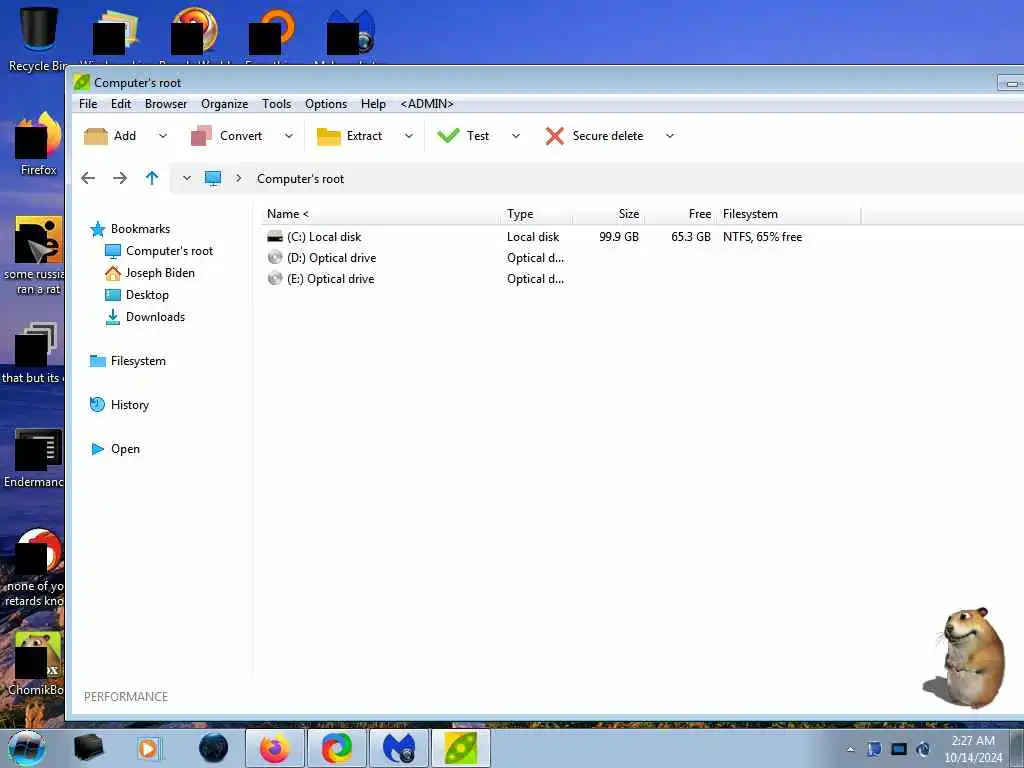The width and height of the screenshot is (1024, 768).
Task: Open the Organize menu
Action: (x=225, y=104)
